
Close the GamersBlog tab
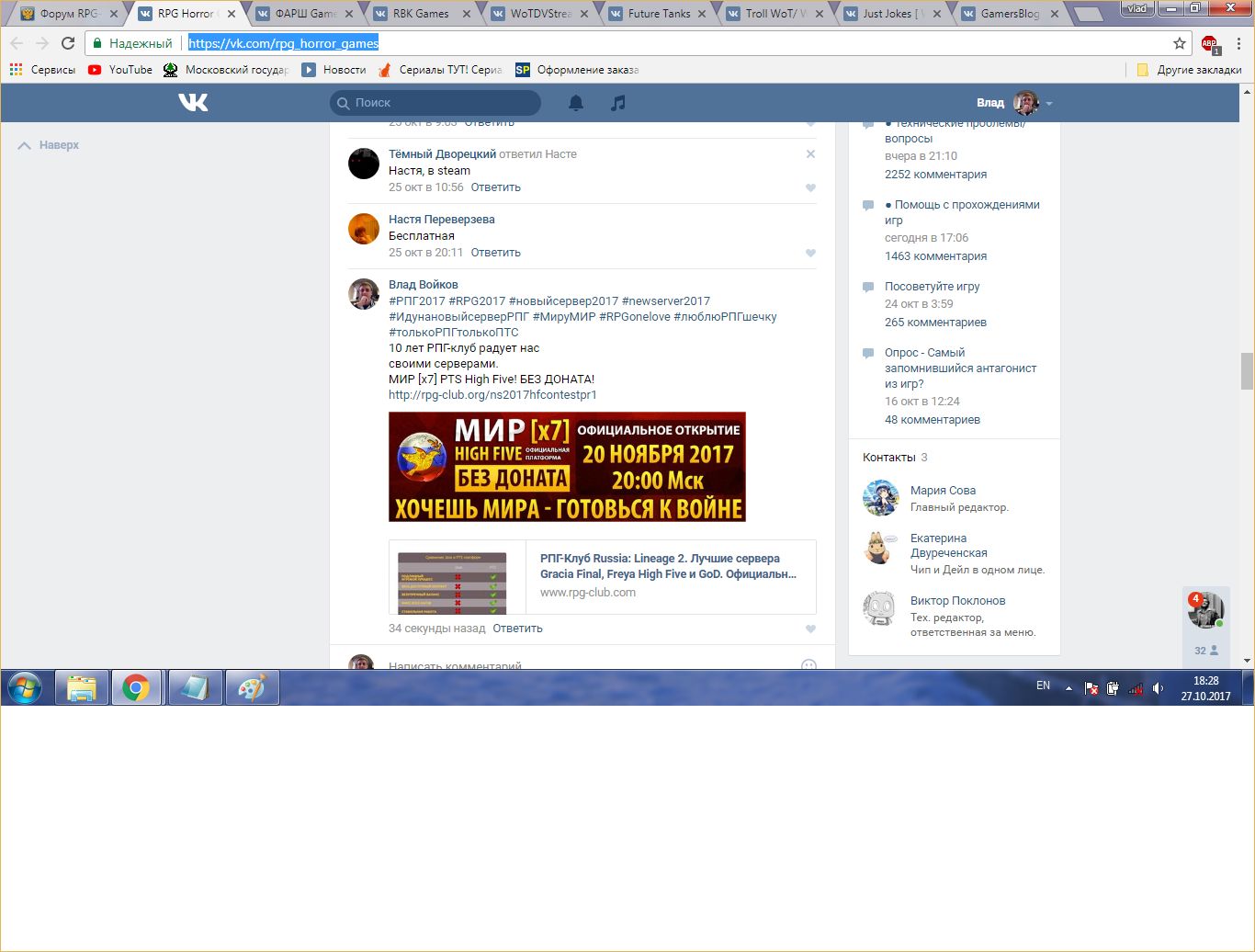(1055, 14)
